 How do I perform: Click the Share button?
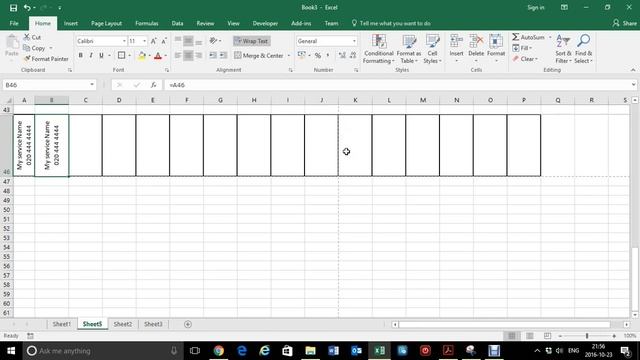click(x=624, y=23)
